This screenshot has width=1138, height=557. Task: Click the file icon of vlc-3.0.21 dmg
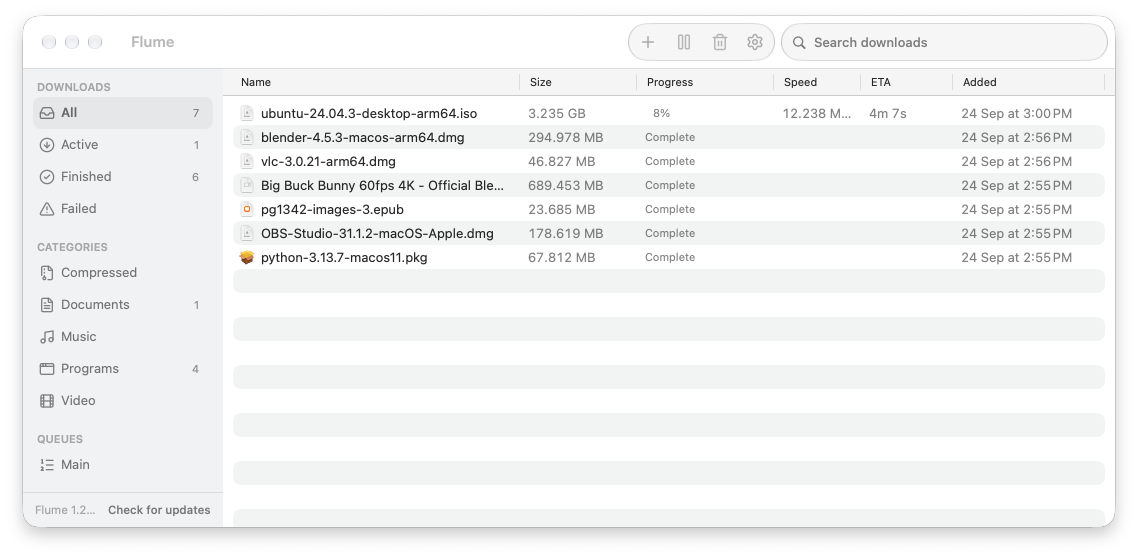[x=247, y=161]
